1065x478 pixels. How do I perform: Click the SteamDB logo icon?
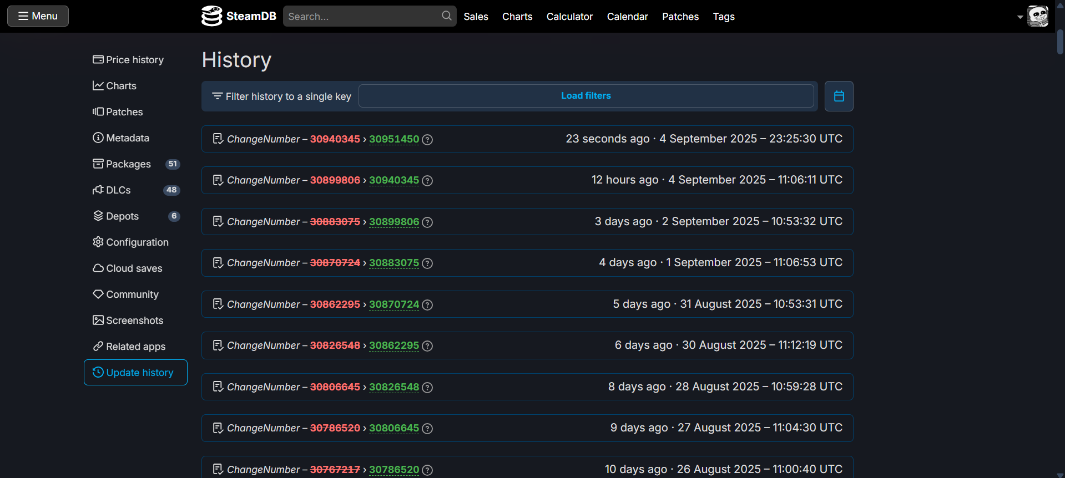211,16
